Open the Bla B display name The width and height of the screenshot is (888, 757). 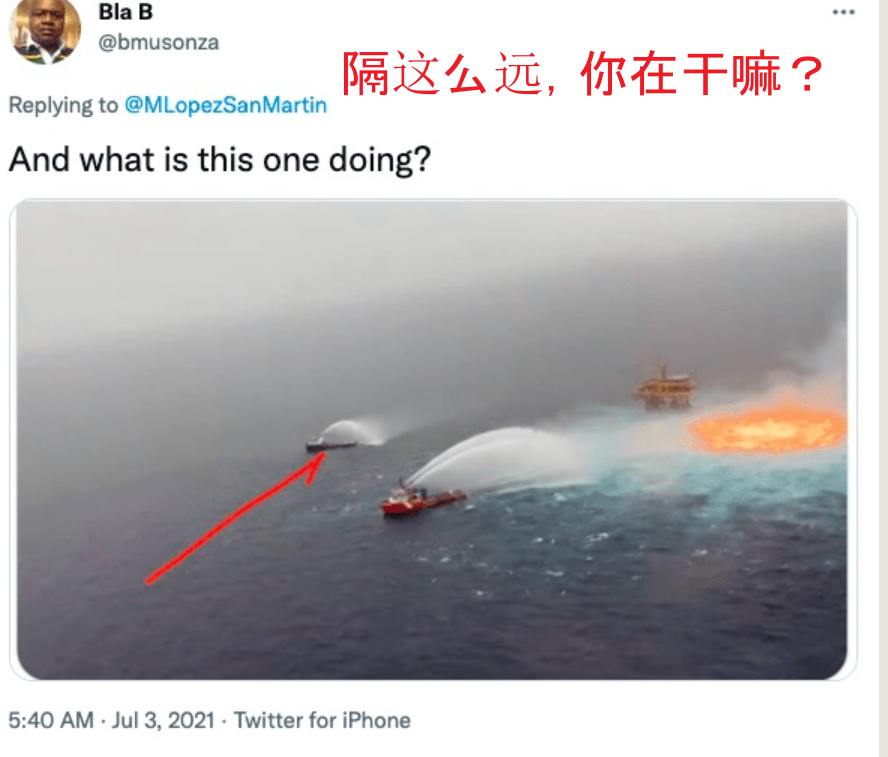(126, 12)
